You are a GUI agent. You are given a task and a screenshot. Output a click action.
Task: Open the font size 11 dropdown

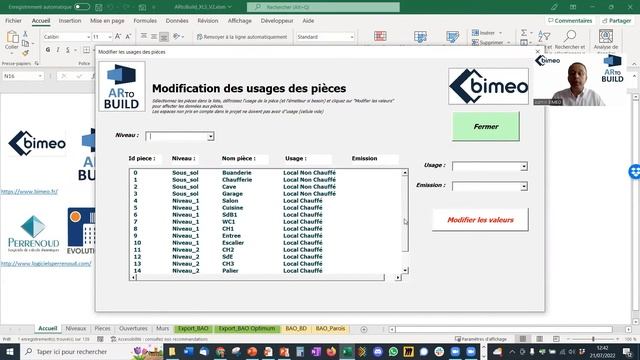[x=110, y=37]
